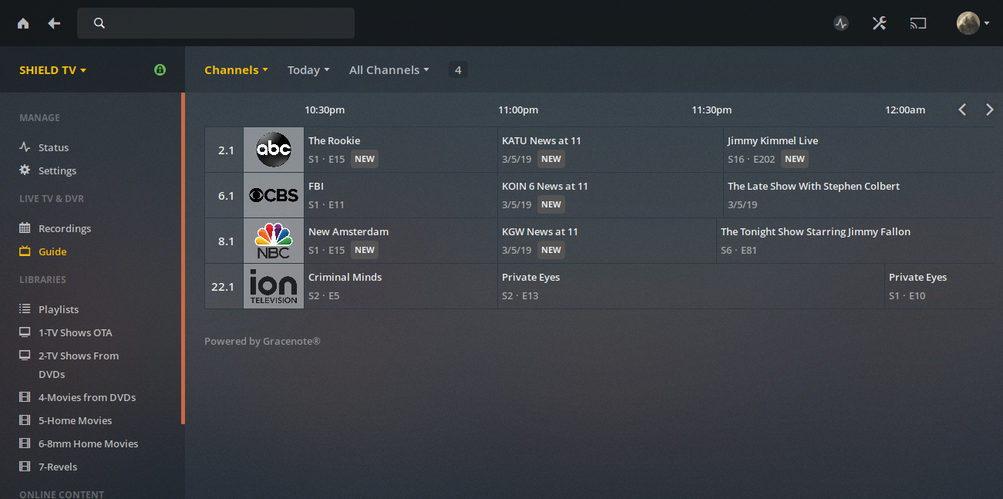Click the search input field

coord(216,23)
